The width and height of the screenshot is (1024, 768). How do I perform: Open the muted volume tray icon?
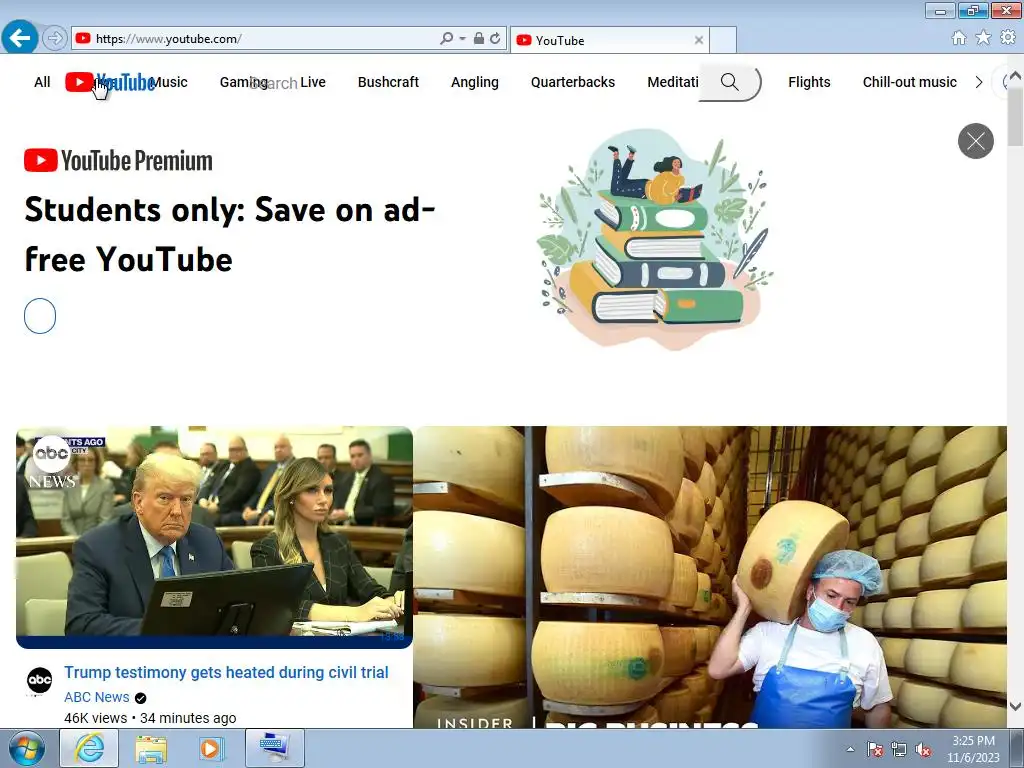(x=923, y=749)
